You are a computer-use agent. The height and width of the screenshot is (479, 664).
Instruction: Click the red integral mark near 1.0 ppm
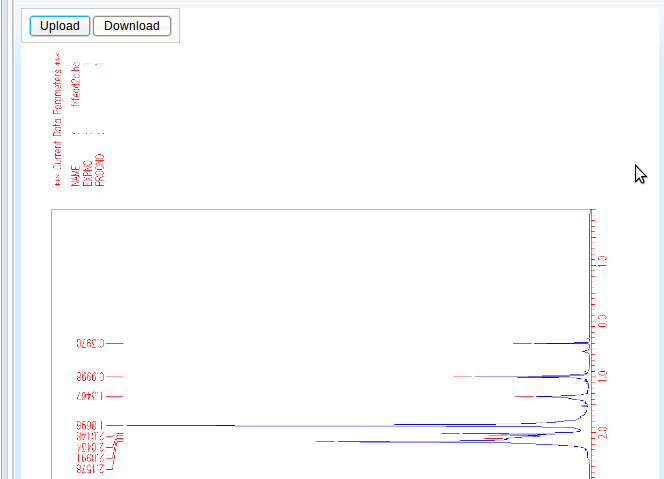coord(462,377)
